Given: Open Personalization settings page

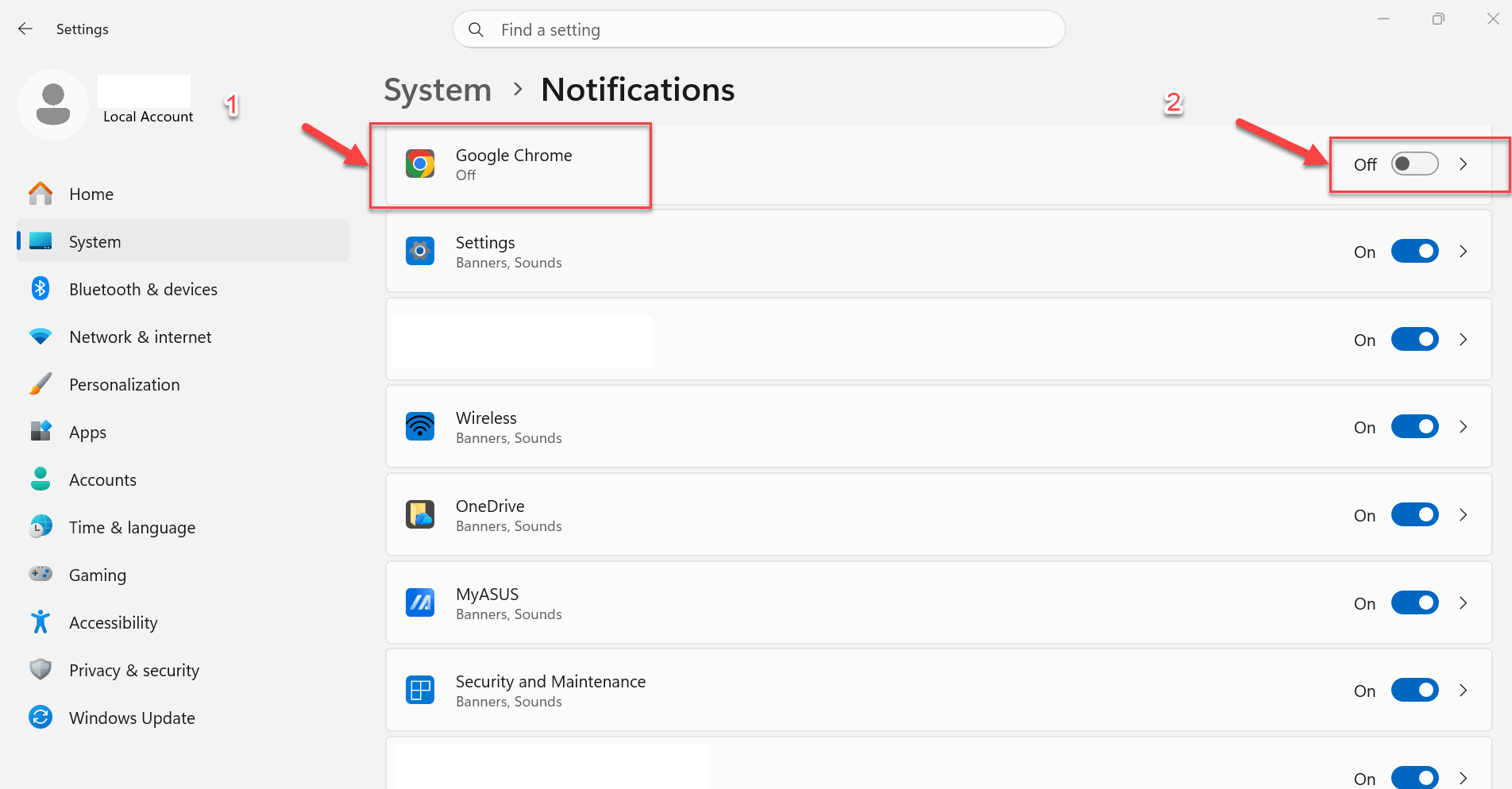Looking at the screenshot, I should (183, 384).
